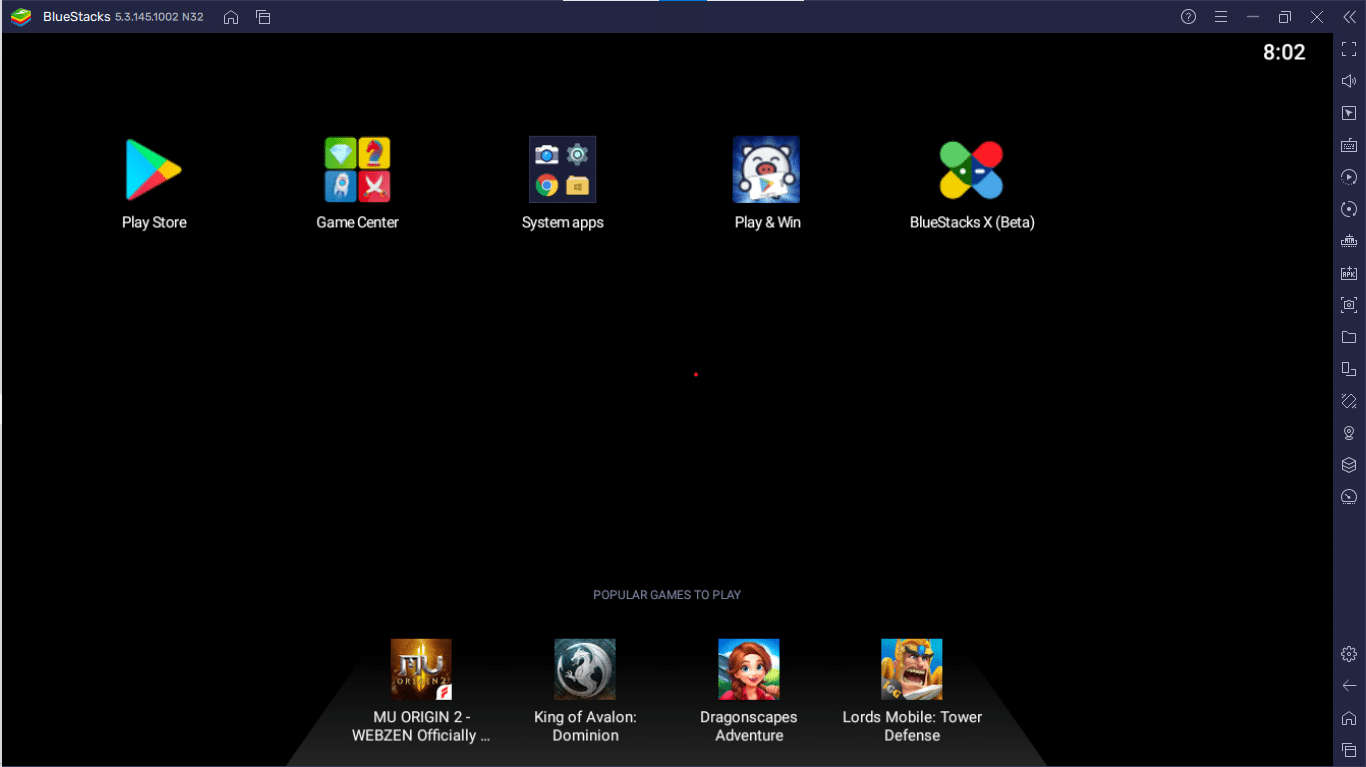Open the recent apps icon in title bar
Viewport: 1366px width, 767px height.
(263, 17)
